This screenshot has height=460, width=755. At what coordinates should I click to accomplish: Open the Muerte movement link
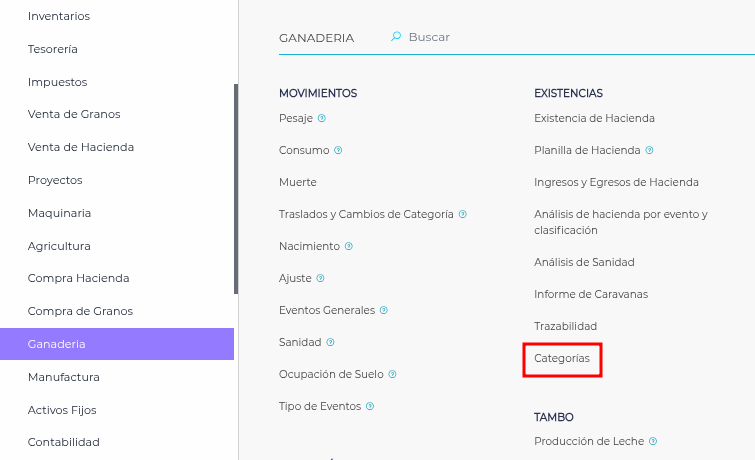click(298, 182)
